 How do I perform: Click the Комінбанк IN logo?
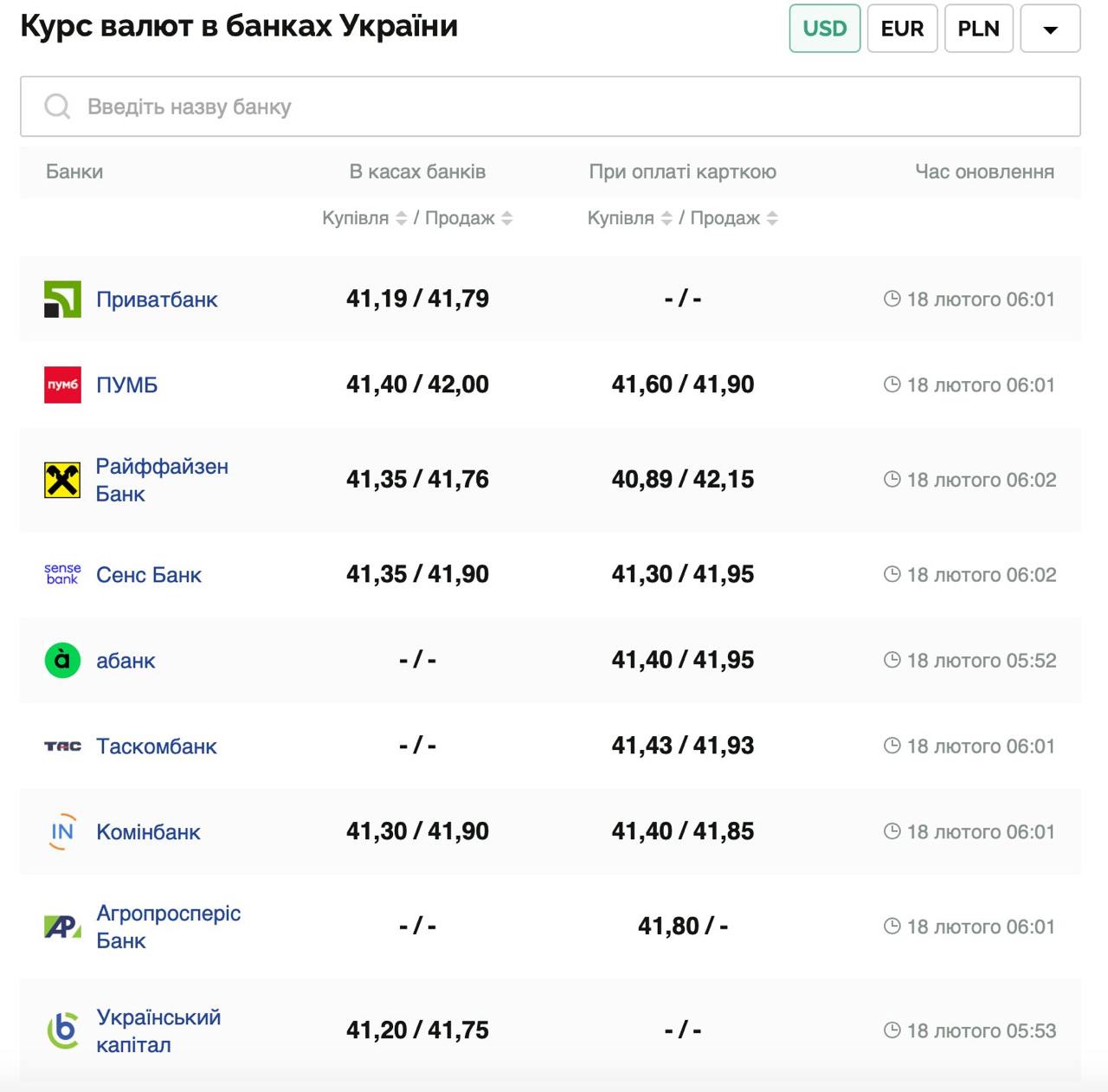pyautogui.click(x=61, y=831)
